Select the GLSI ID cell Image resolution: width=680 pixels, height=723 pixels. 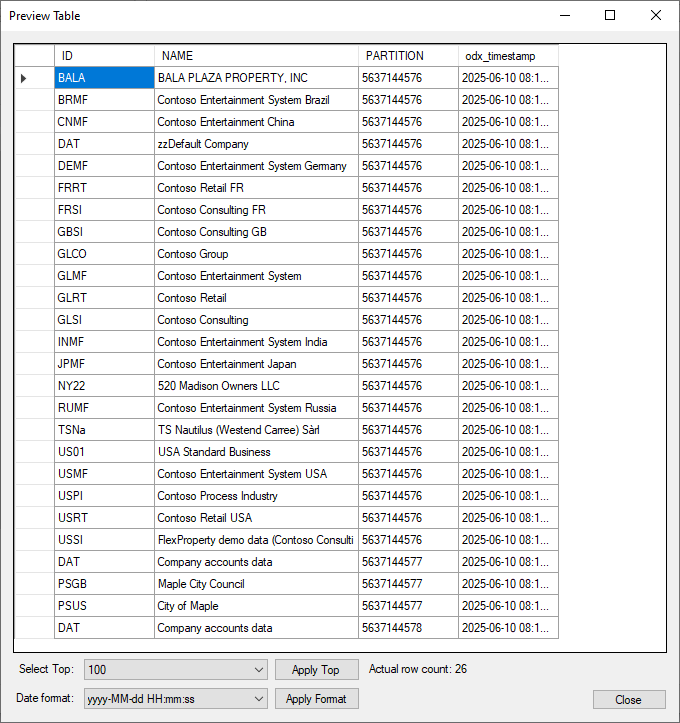(x=104, y=320)
